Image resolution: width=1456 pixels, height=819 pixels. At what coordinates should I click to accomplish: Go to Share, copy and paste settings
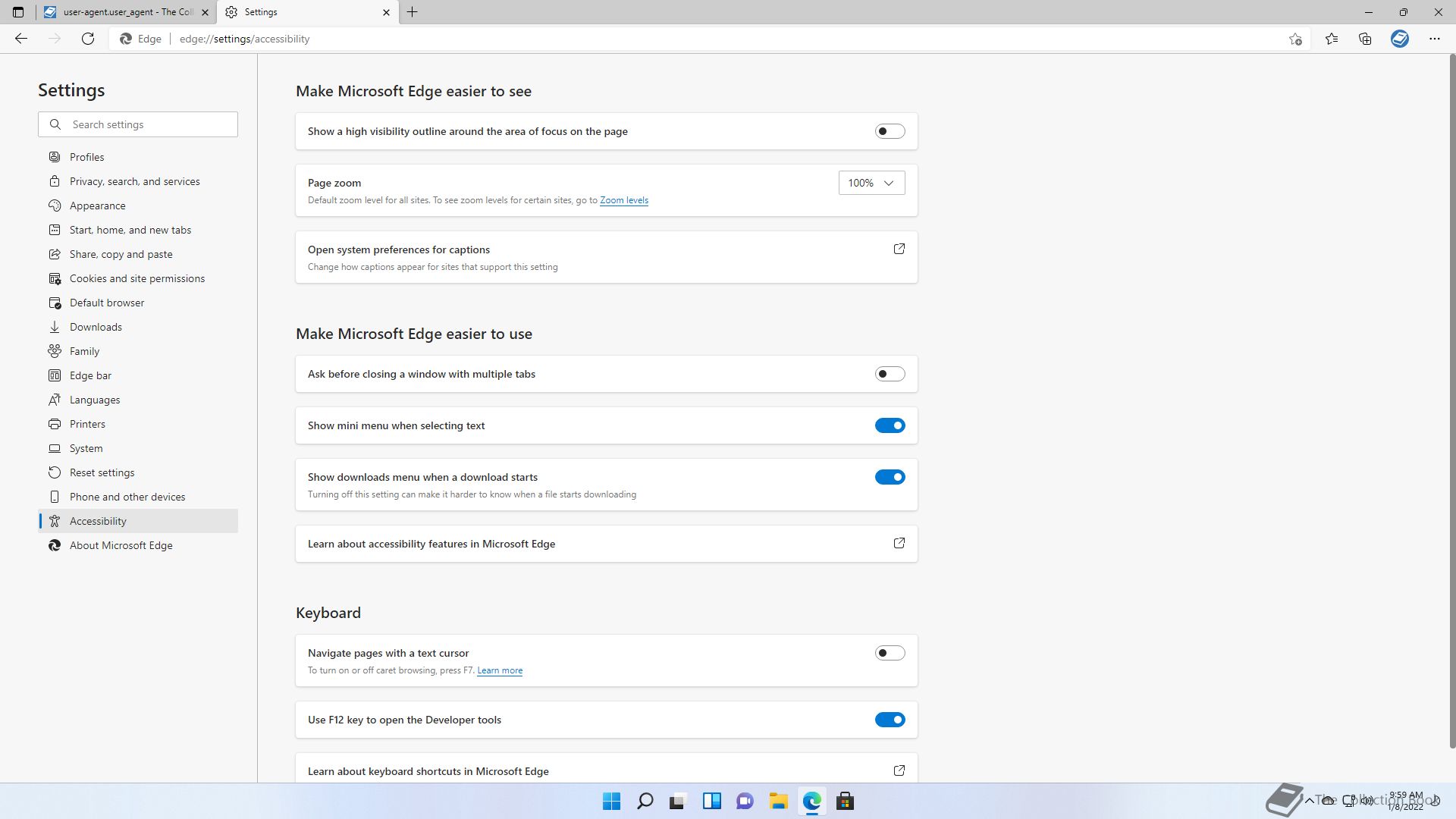click(138, 254)
